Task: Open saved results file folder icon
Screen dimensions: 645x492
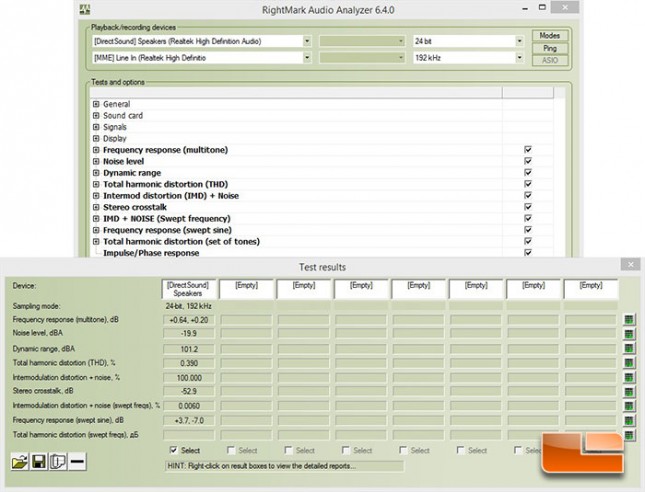Action: click(x=19, y=462)
